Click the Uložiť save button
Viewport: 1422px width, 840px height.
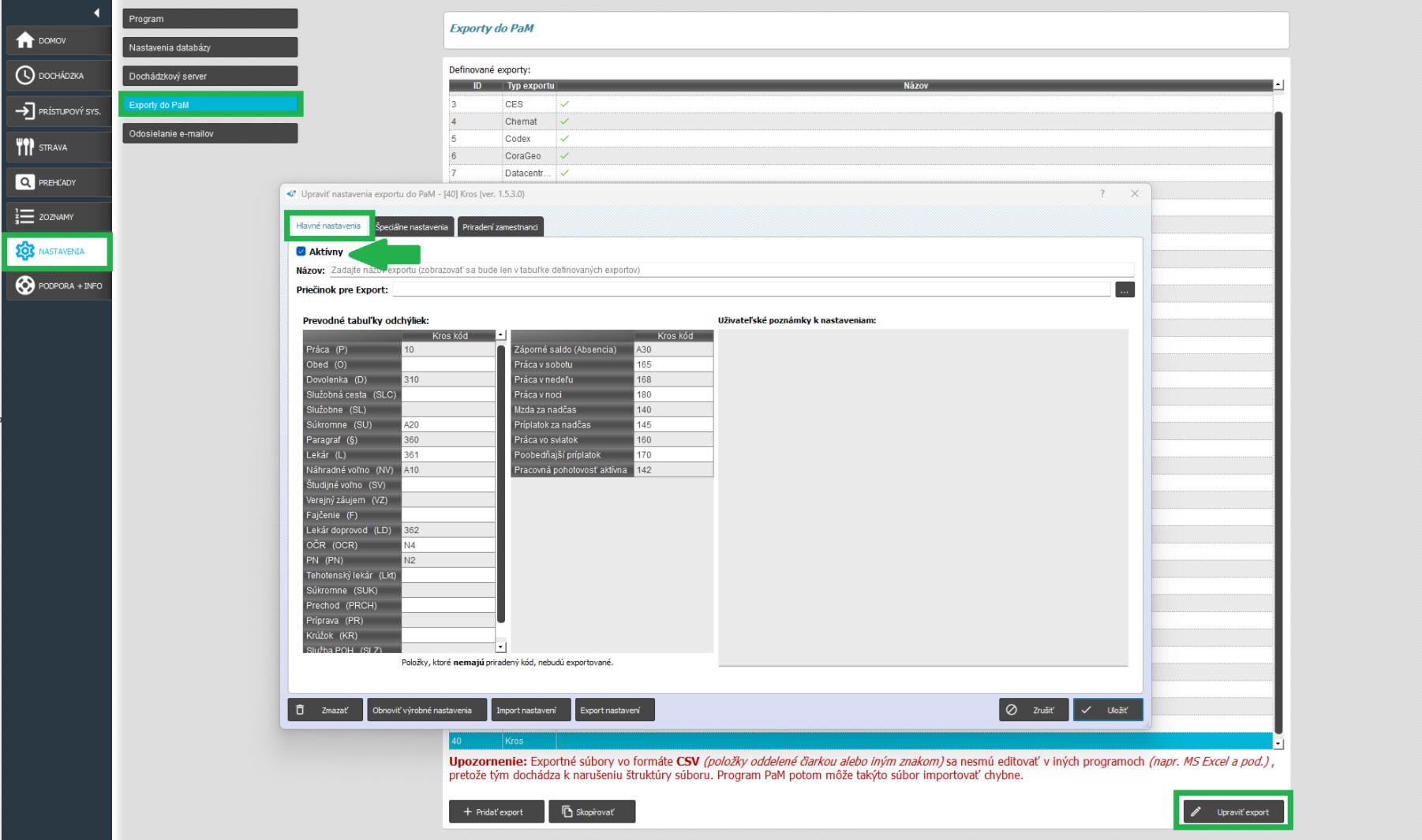pyautogui.click(x=1107, y=710)
